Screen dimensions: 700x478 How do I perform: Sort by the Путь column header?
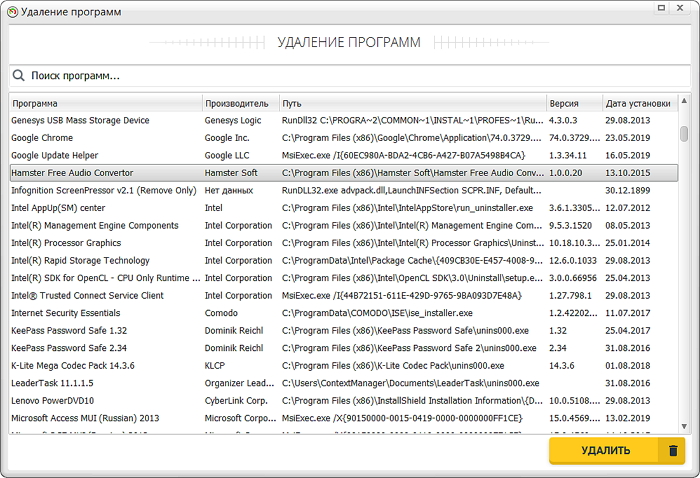[412, 104]
